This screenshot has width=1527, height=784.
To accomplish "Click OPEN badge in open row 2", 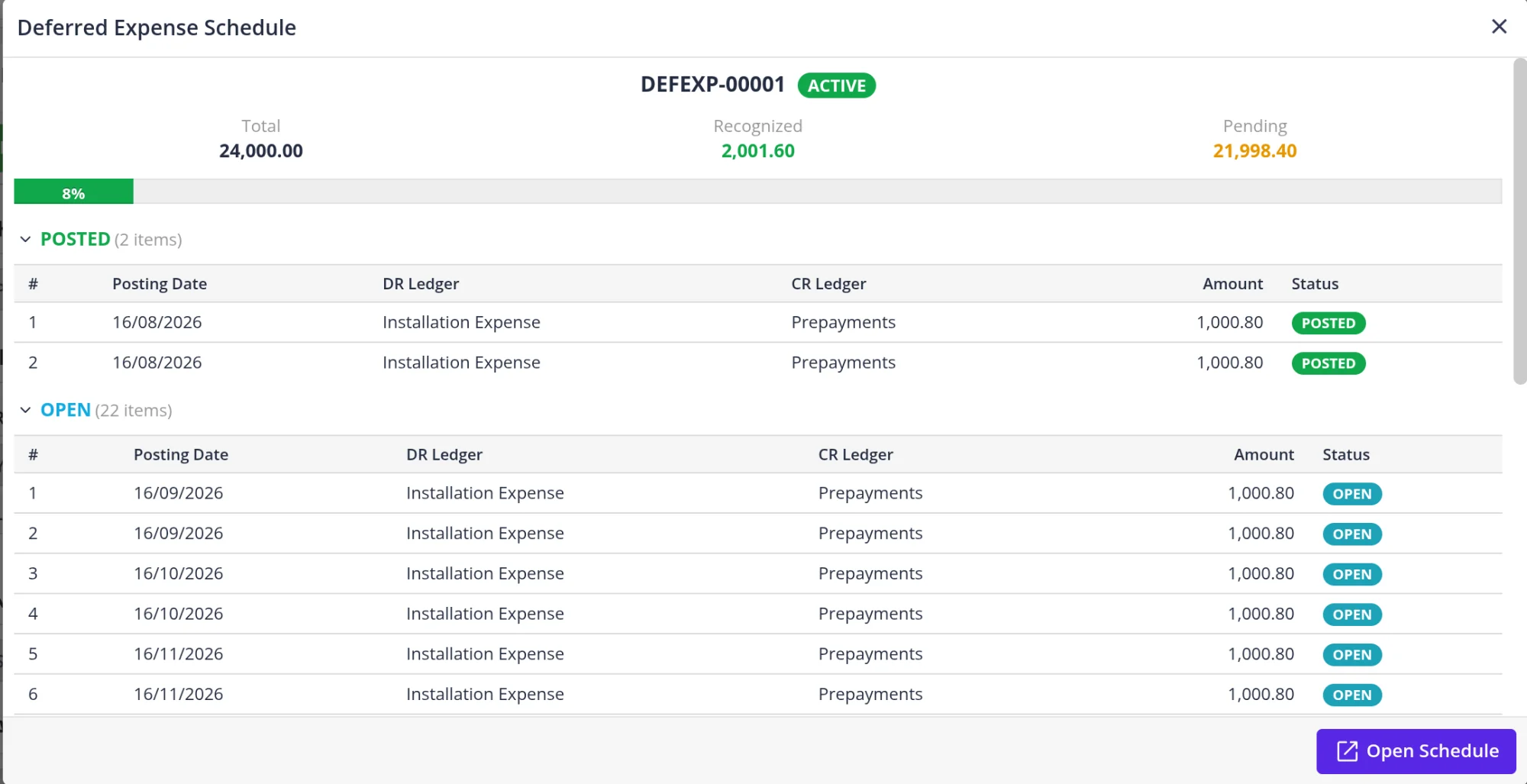I will [1351, 534].
